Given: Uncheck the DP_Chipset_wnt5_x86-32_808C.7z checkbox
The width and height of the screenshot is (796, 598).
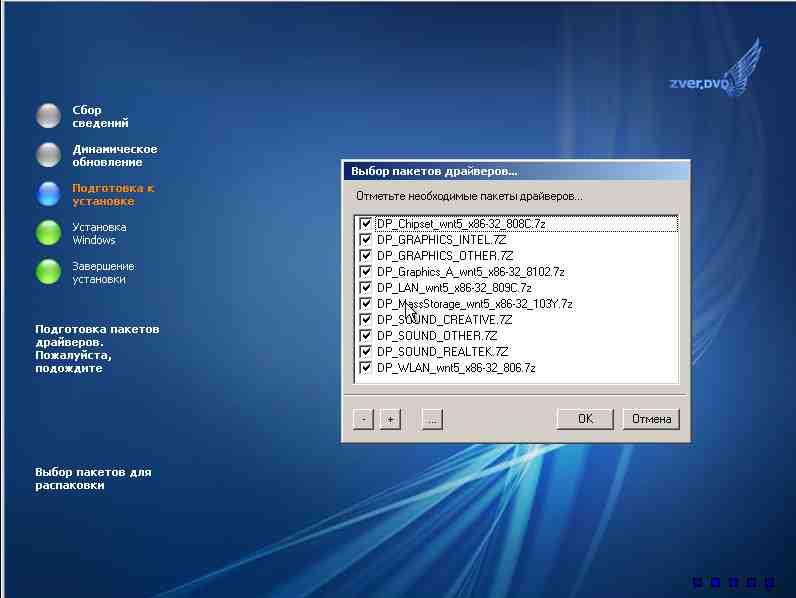Looking at the screenshot, I should click(366, 224).
